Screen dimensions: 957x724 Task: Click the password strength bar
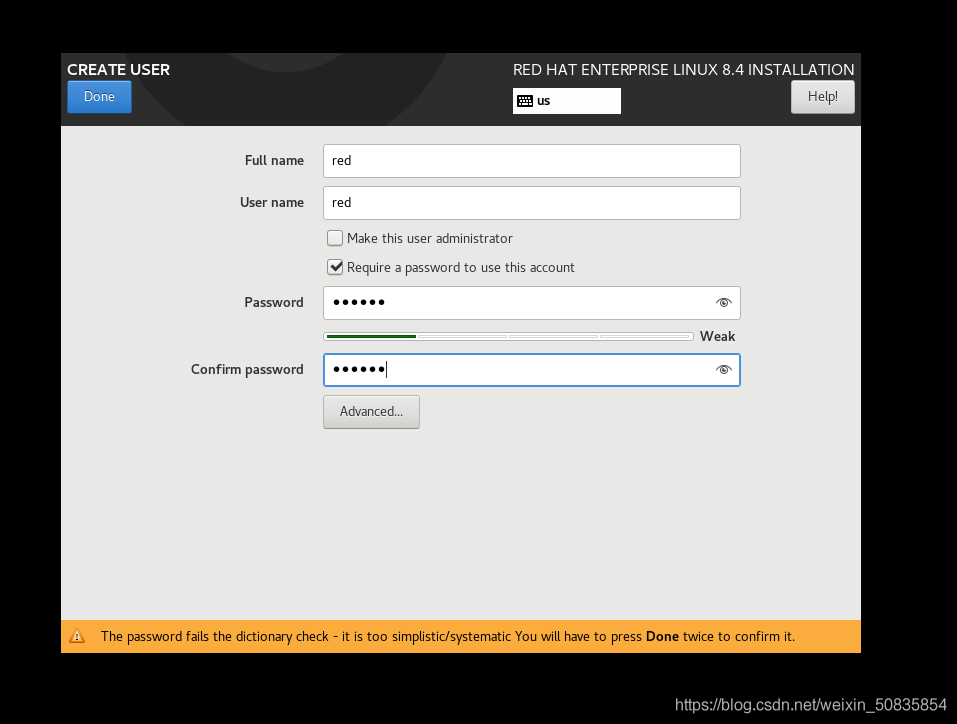508,336
